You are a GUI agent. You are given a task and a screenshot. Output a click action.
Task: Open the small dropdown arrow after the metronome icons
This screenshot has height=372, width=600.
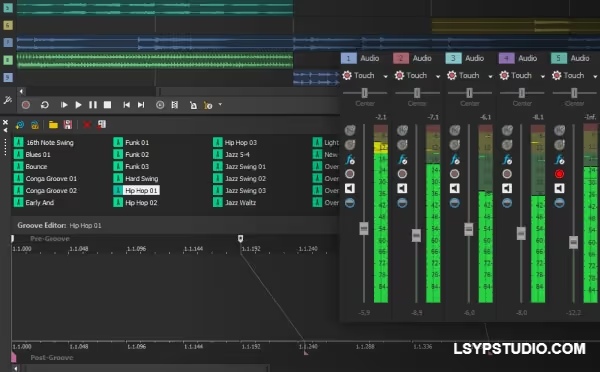[x=220, y=104]
